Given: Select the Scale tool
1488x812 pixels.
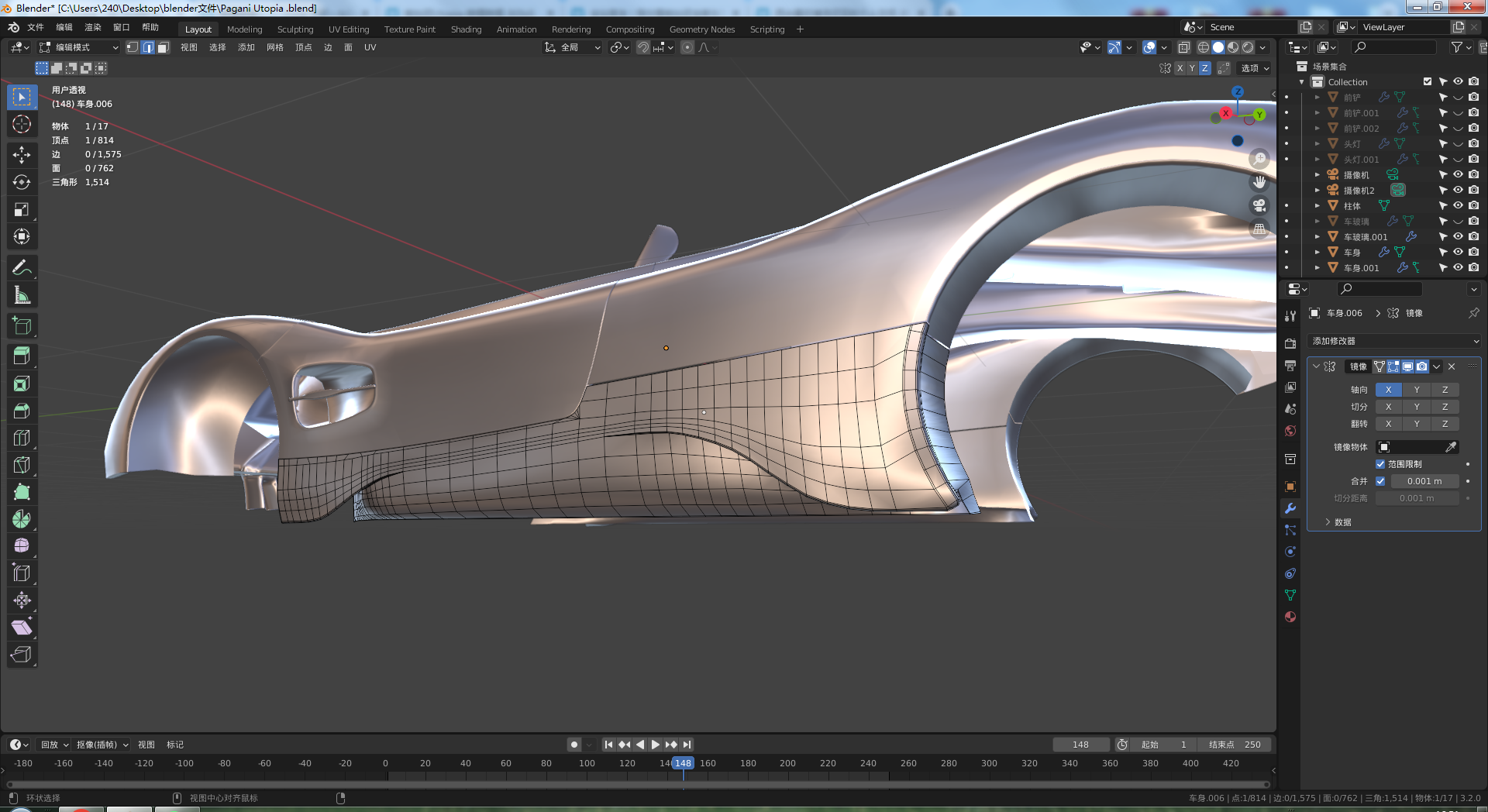Looking at the screenshot, I should coord(22,209).
